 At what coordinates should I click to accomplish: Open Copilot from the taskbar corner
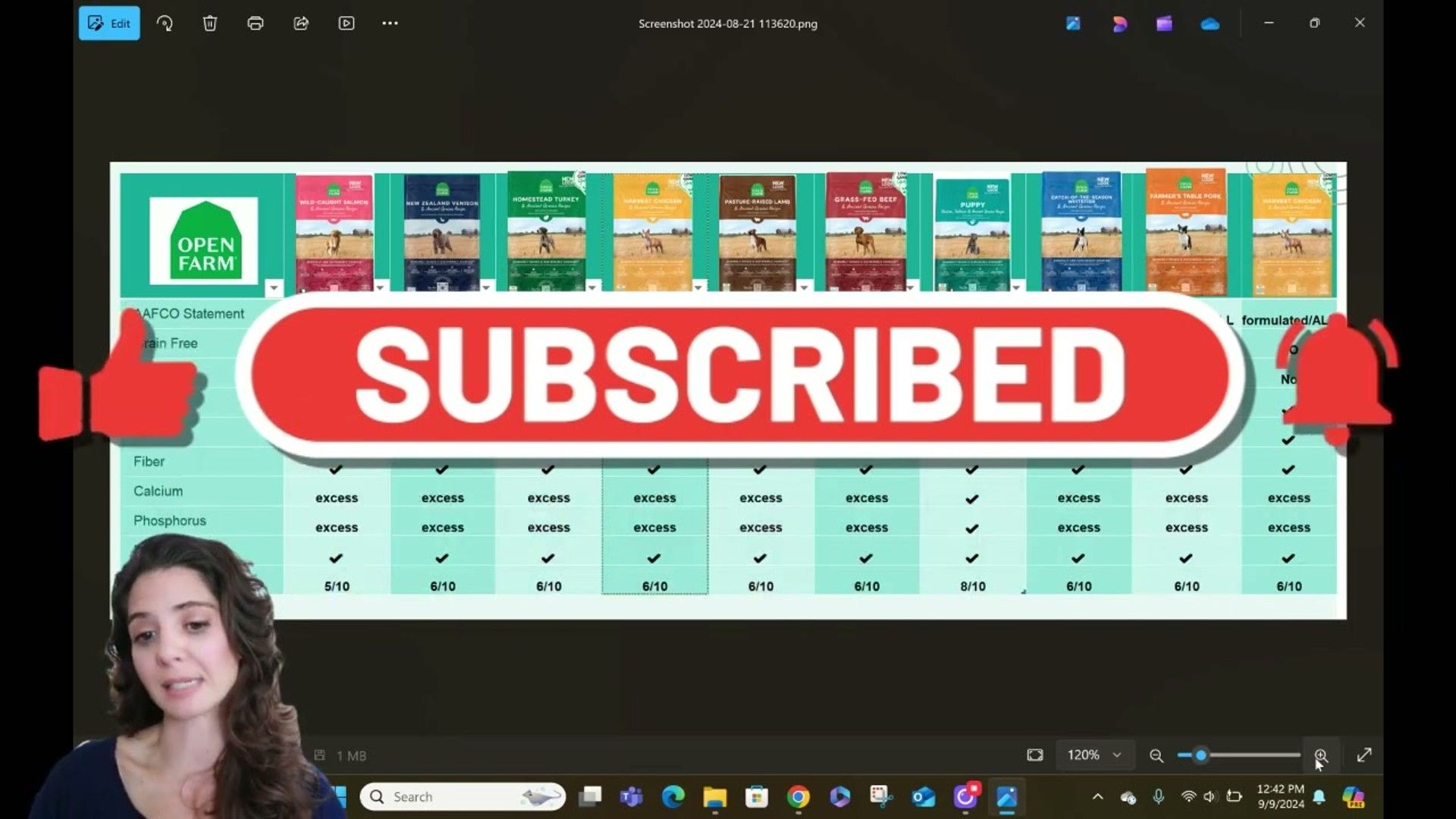point(1354,797)
